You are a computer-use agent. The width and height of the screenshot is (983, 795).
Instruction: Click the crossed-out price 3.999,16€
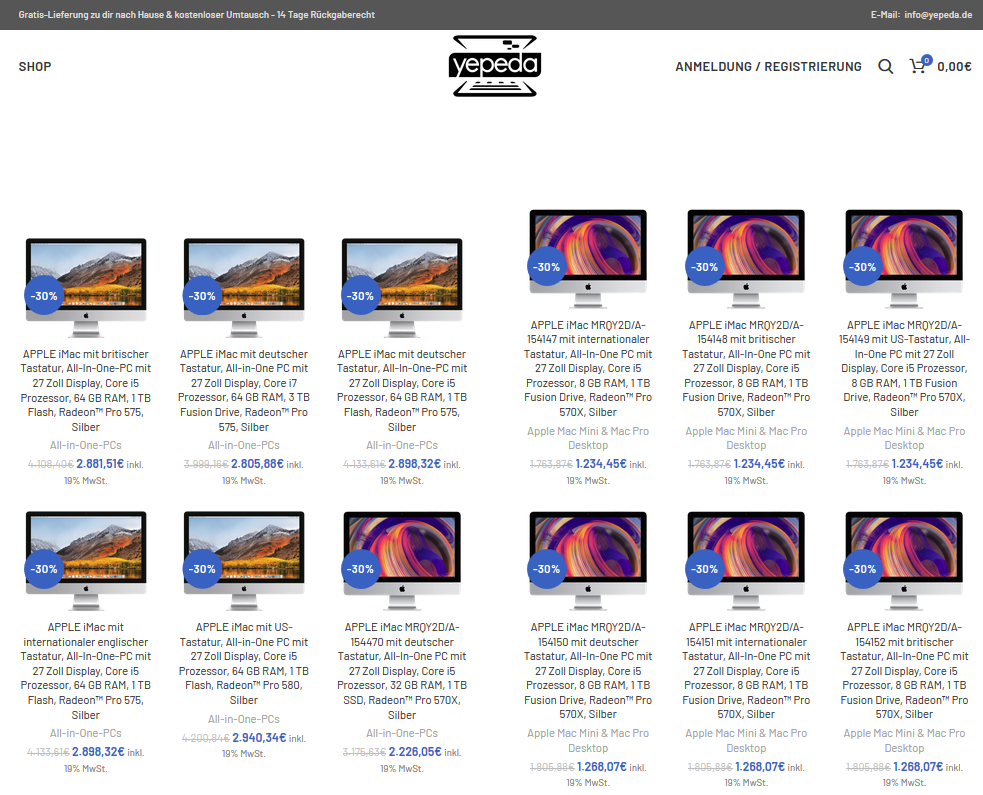[206, 465]
